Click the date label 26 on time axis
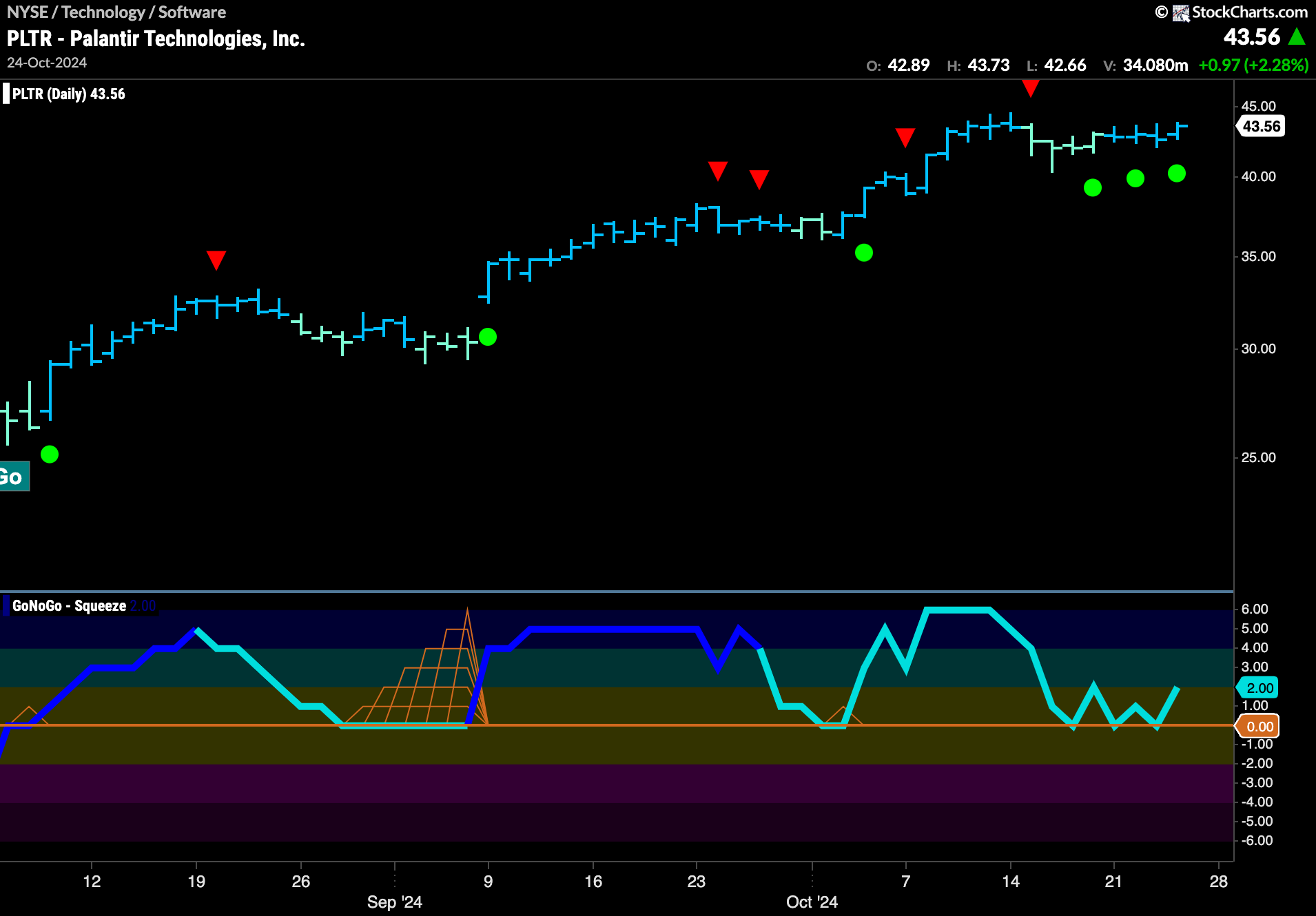Image resolution: width=1316 pixels, height=916 pixels. 301,882
